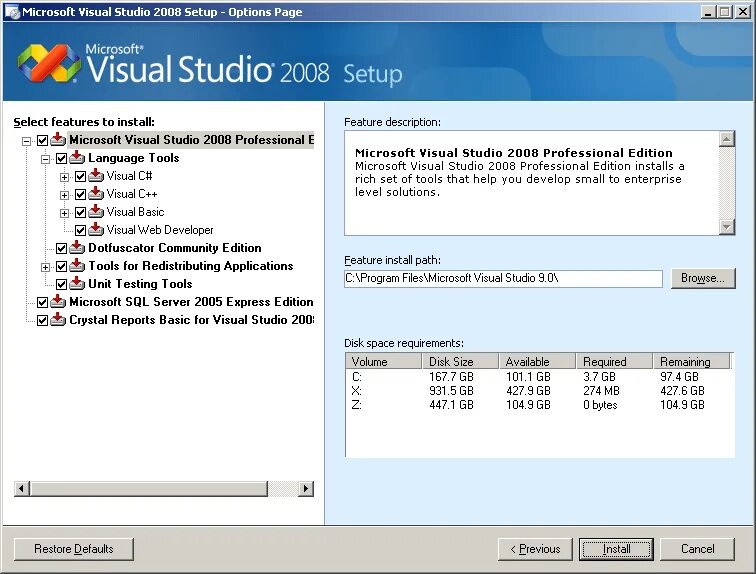Viewport: 756px width, 574px height.
Task: Uncheck Microsoft Visual Studio 2008 Professional checkbox
Action: [x=42, y=141]
